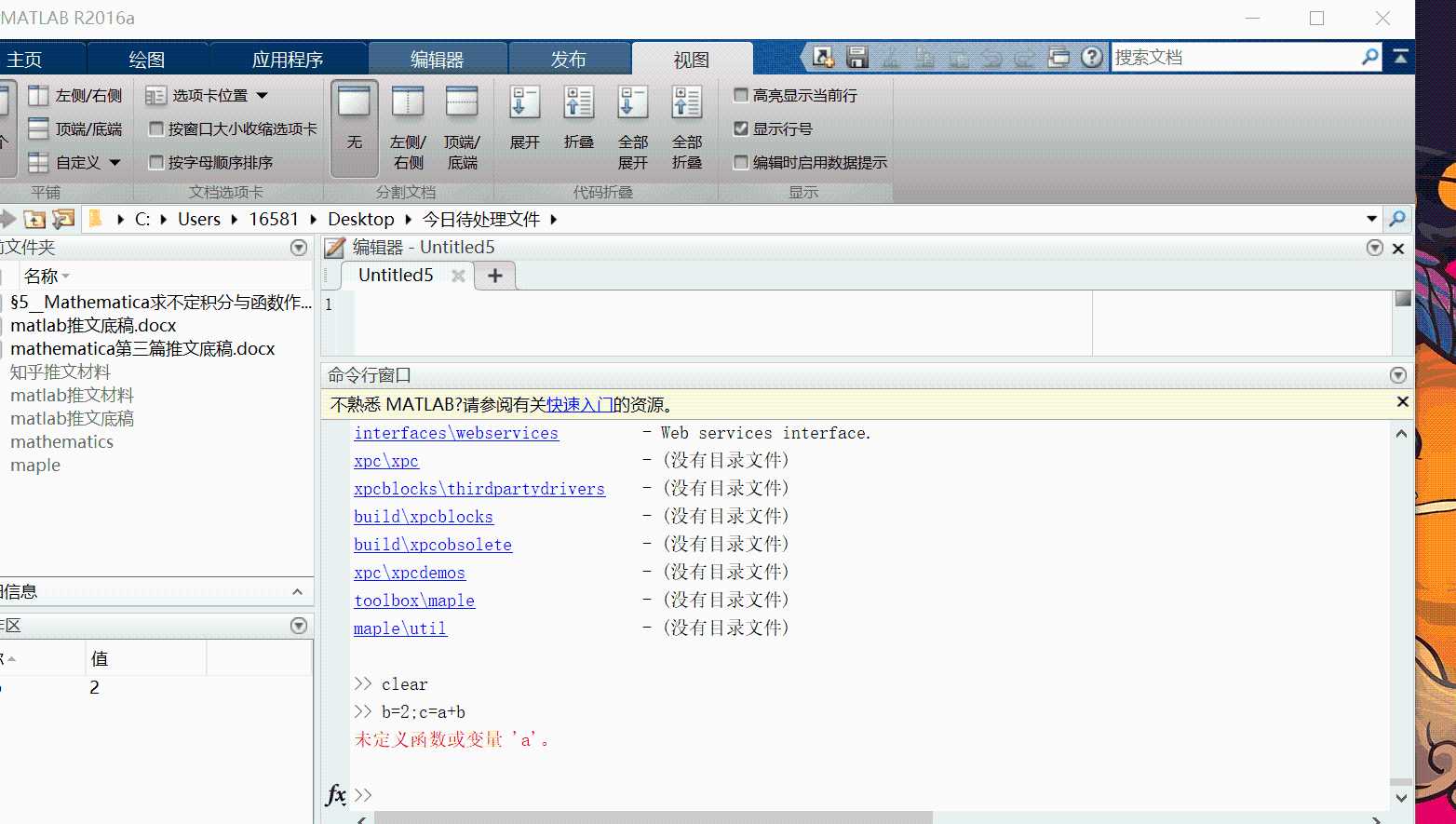
Task: Switch to the 发布 tab
Action: pyautogui.click(x=569, y=60)
